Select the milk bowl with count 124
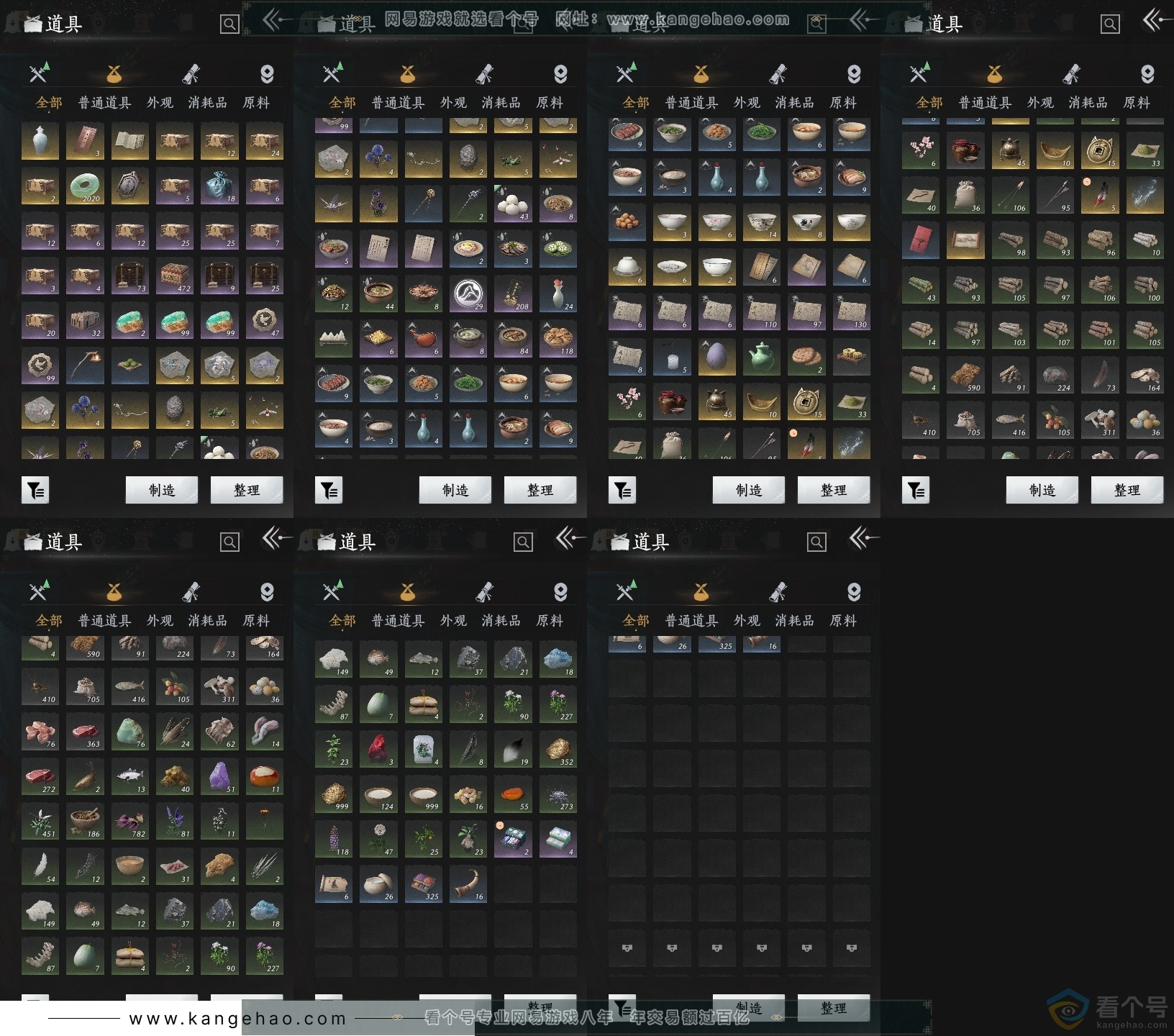 pyautogui.click(x=378, y=794)
